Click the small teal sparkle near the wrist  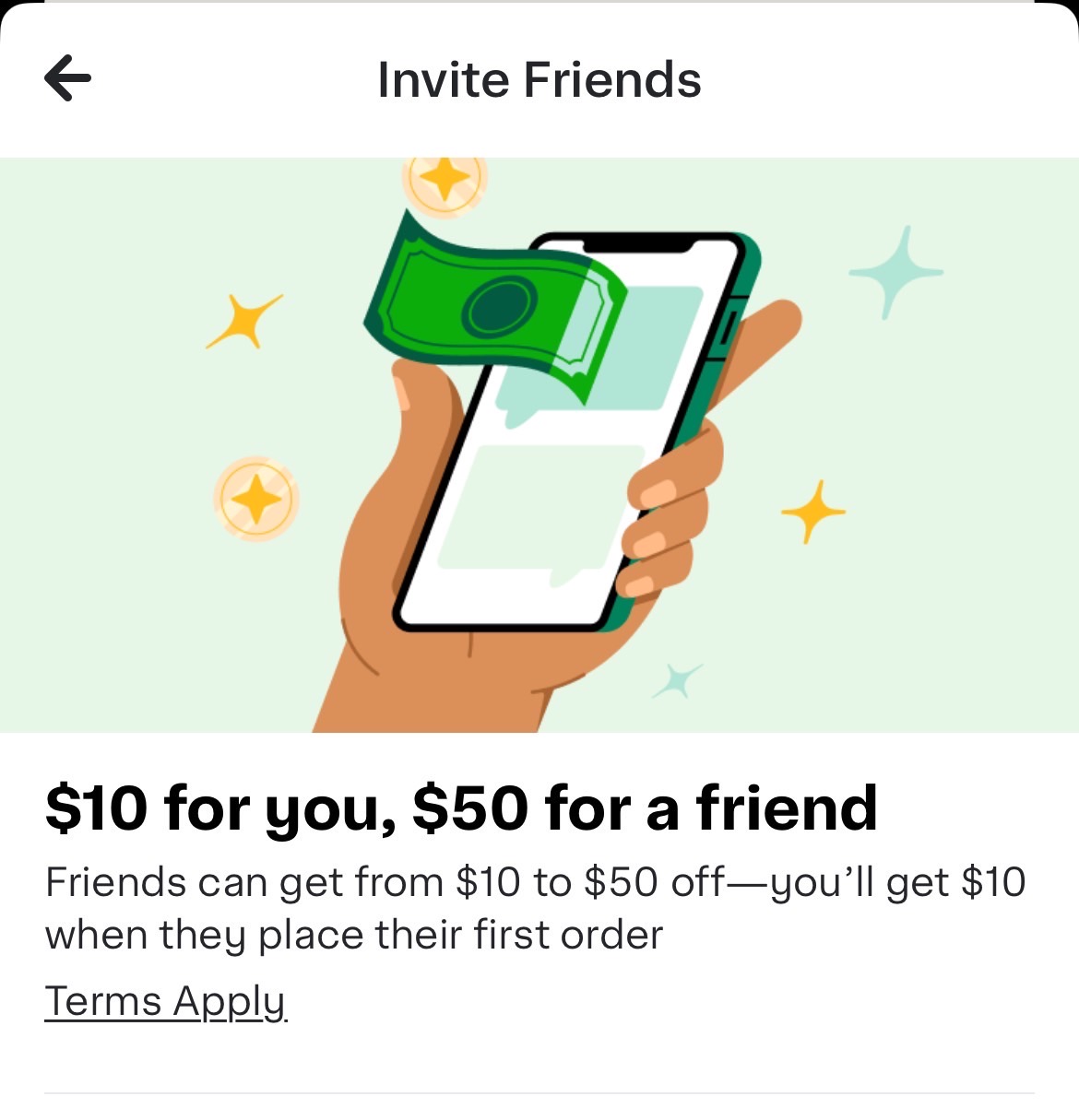tap(677, 680)
